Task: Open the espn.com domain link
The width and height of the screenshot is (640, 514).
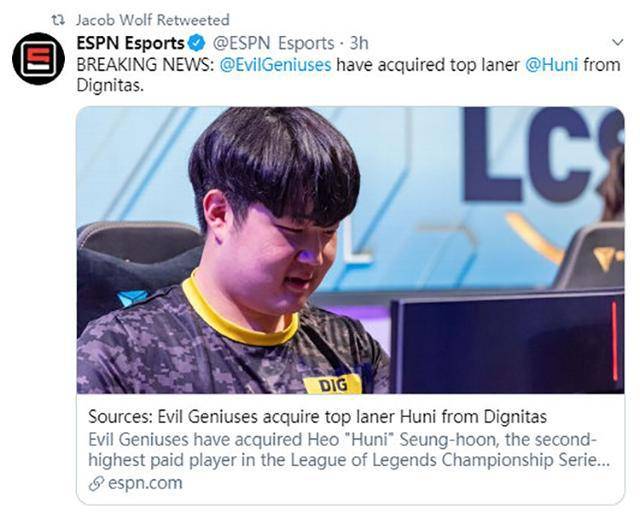Action: pos(145,483)
